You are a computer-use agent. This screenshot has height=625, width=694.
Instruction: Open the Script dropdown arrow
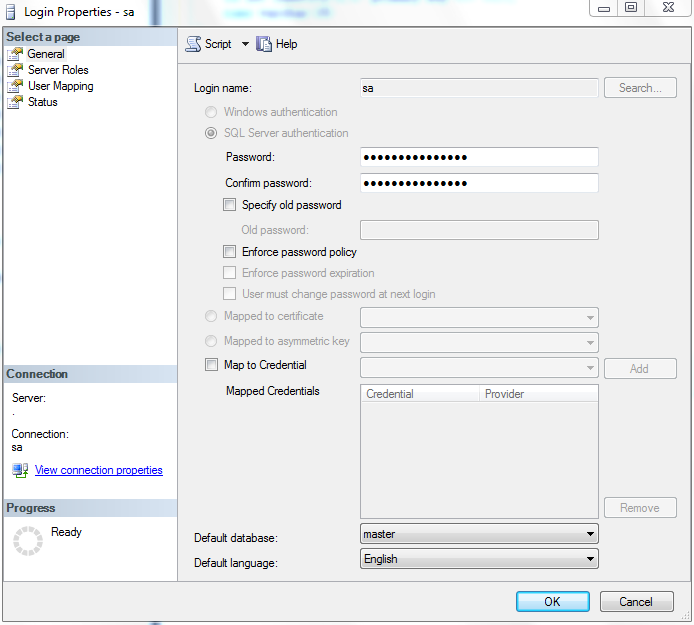[x=245, y=44]
